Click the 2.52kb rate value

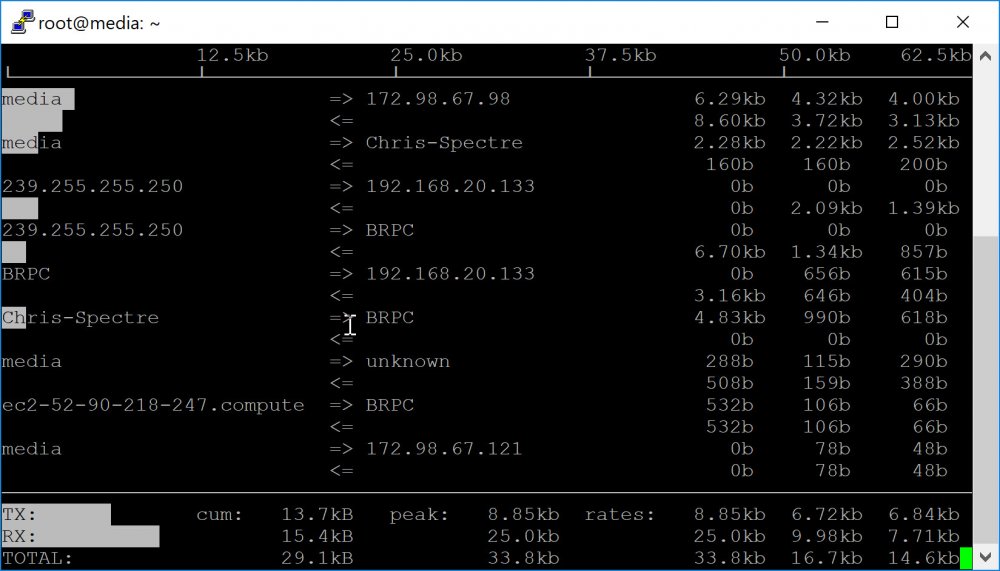click(923, 142)
